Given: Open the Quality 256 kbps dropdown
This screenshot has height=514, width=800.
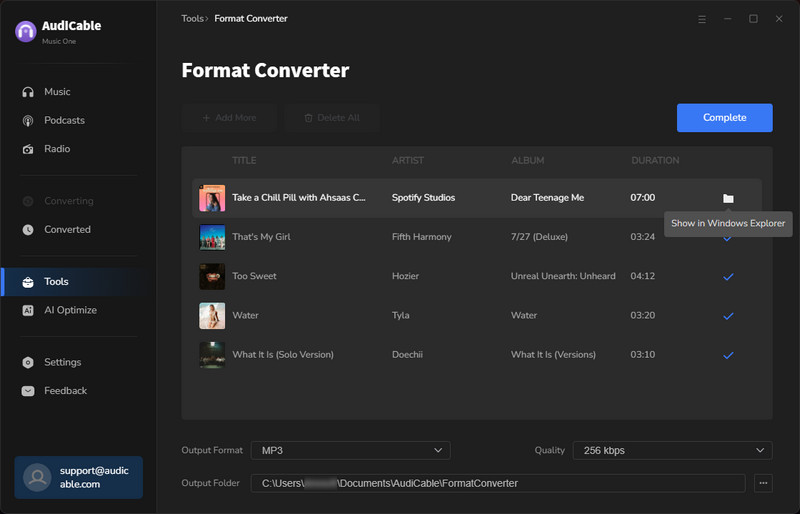Looking at the screenshot, I should [672, 450].
